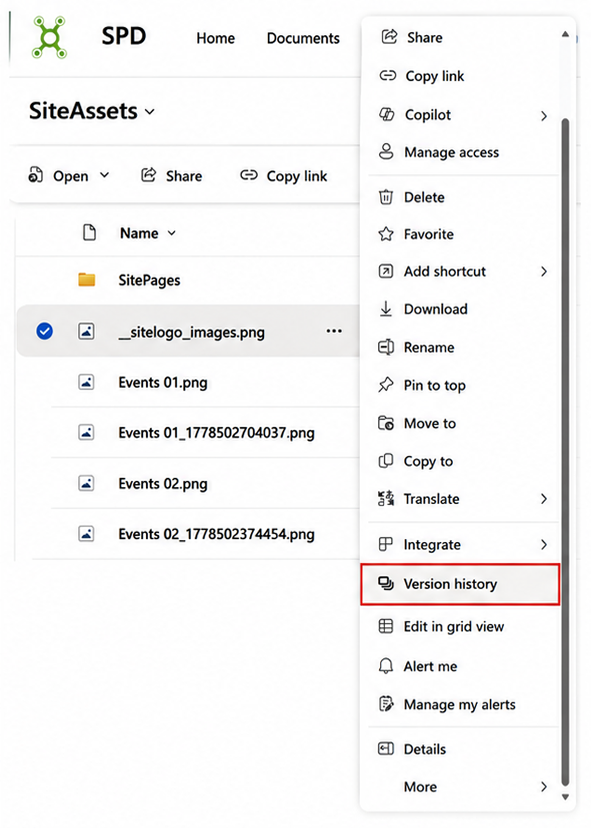Click the Delete trash can icon
The height and width of the screenshot is (829, 594).
coord(386,197)
